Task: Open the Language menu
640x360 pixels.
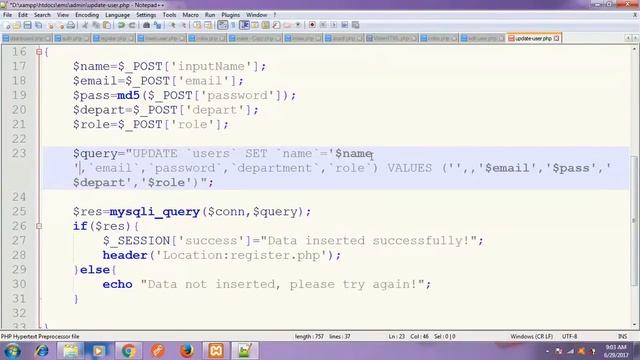Action: pos(117,15)
